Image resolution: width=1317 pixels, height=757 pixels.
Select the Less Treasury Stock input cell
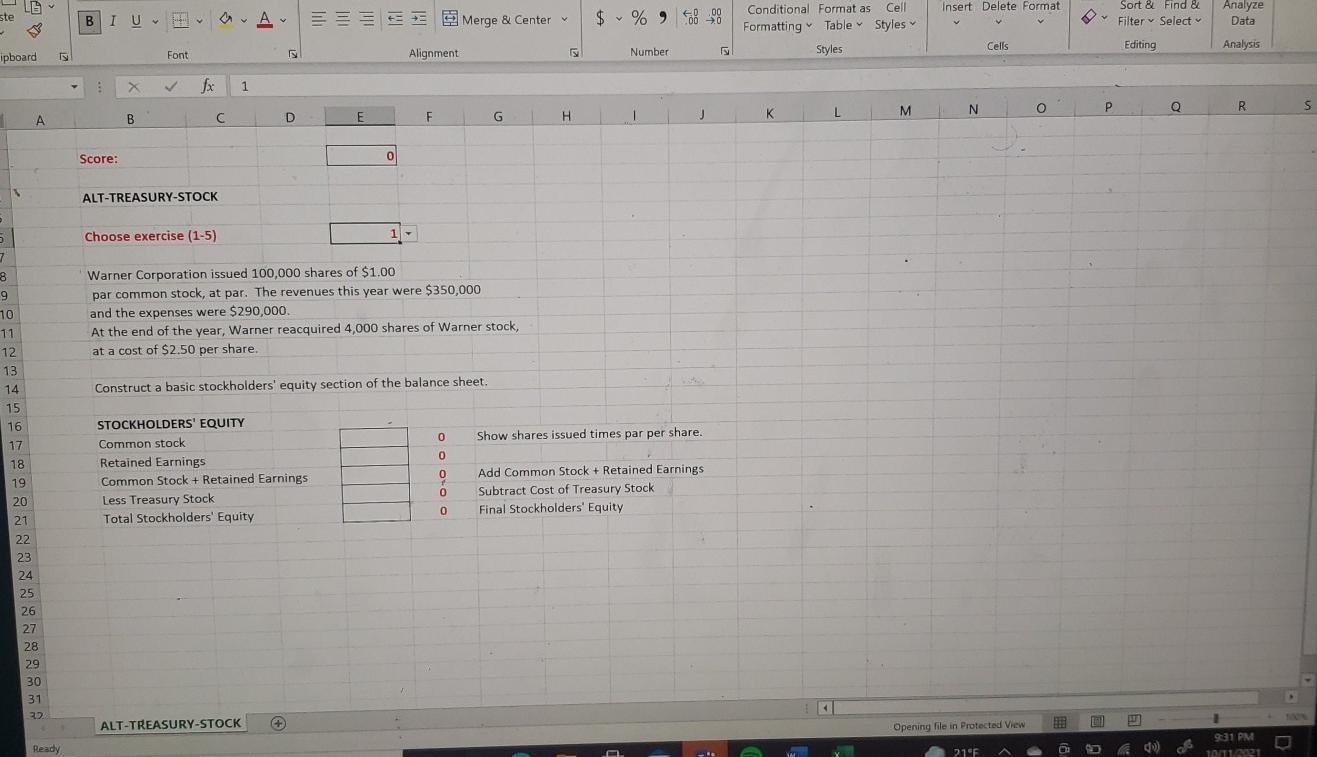376,493
